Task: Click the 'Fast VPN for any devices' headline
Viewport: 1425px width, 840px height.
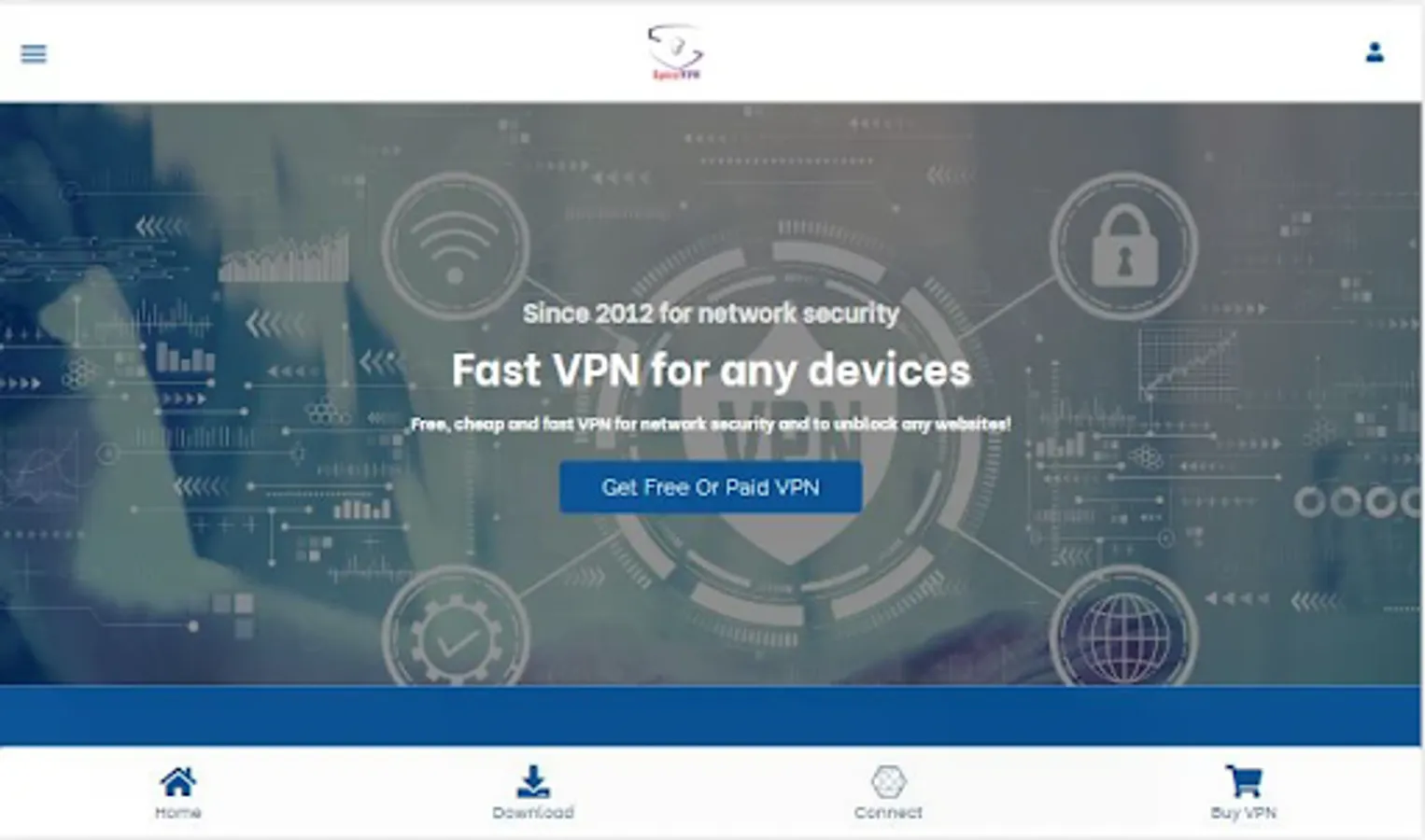Action: tap(712, 371)
